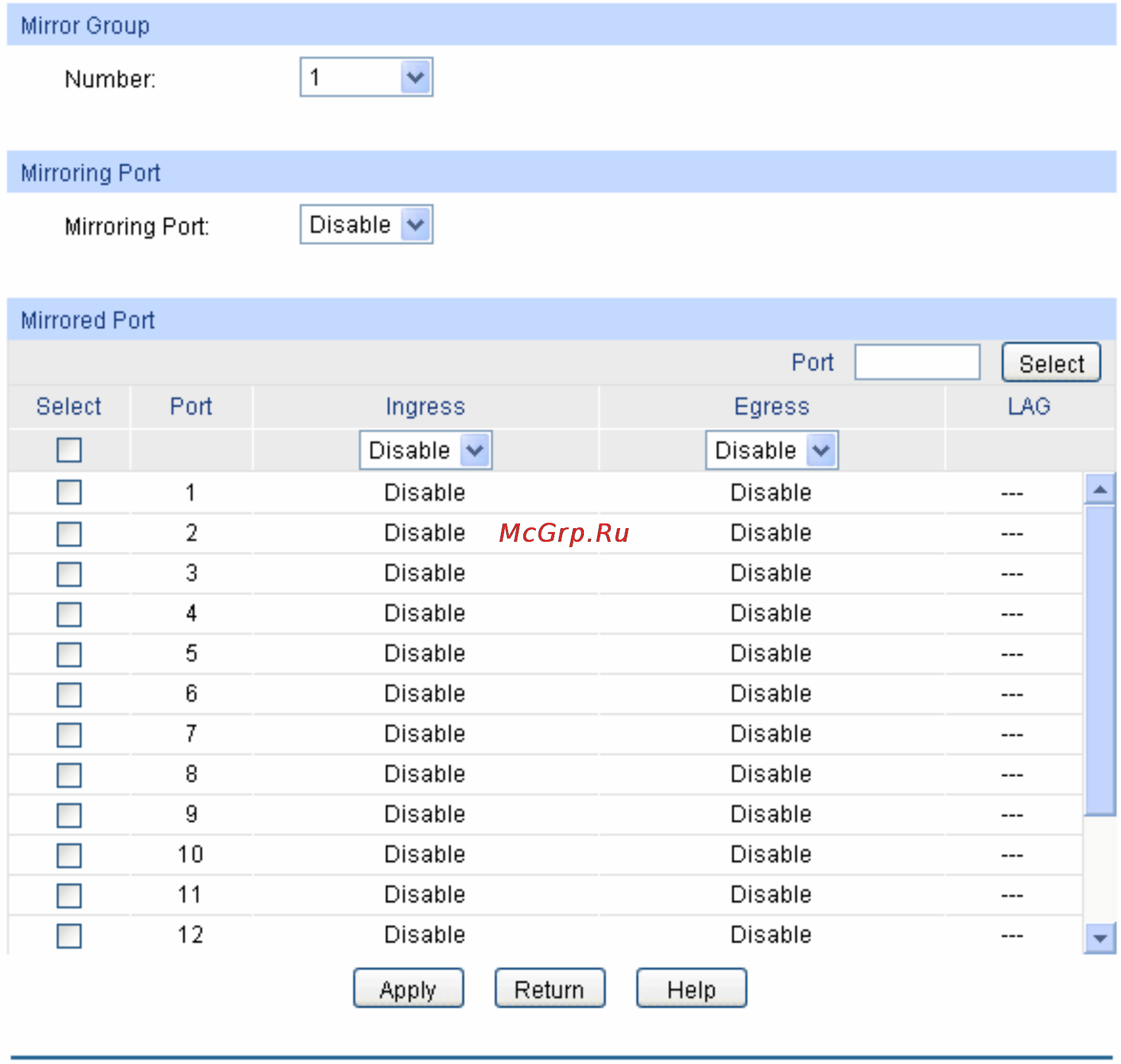
Task: Click the Help button
Action: coord(691,988)
